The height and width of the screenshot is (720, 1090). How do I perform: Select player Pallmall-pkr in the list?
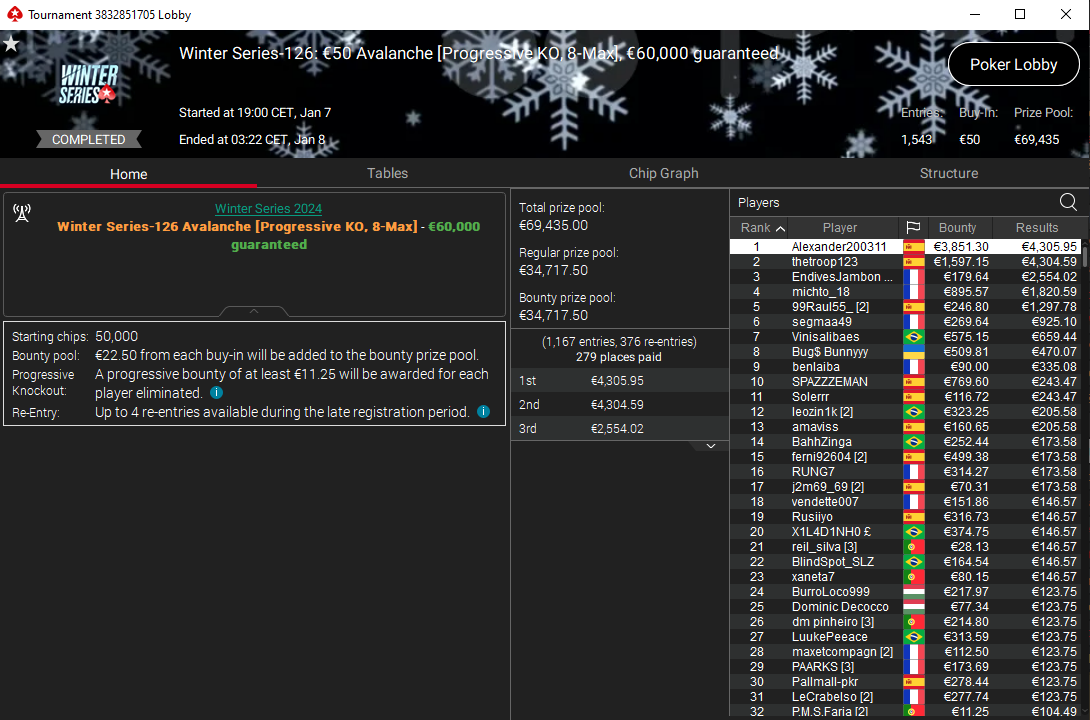point(905,682)
